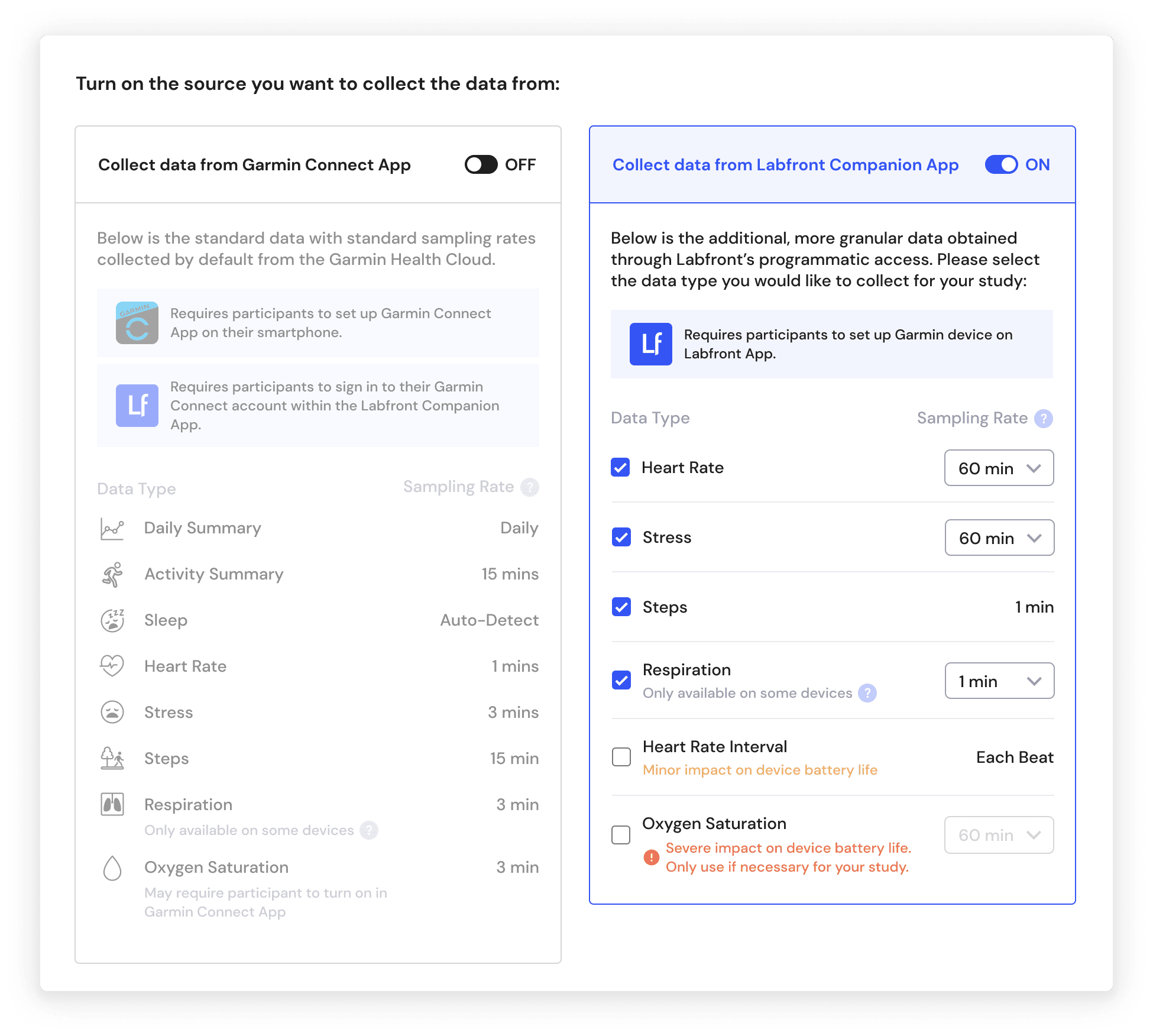Turn on Garmin Connect App toggle
This screenshot has width=1153, height=1036.
(x=481, y=165)
